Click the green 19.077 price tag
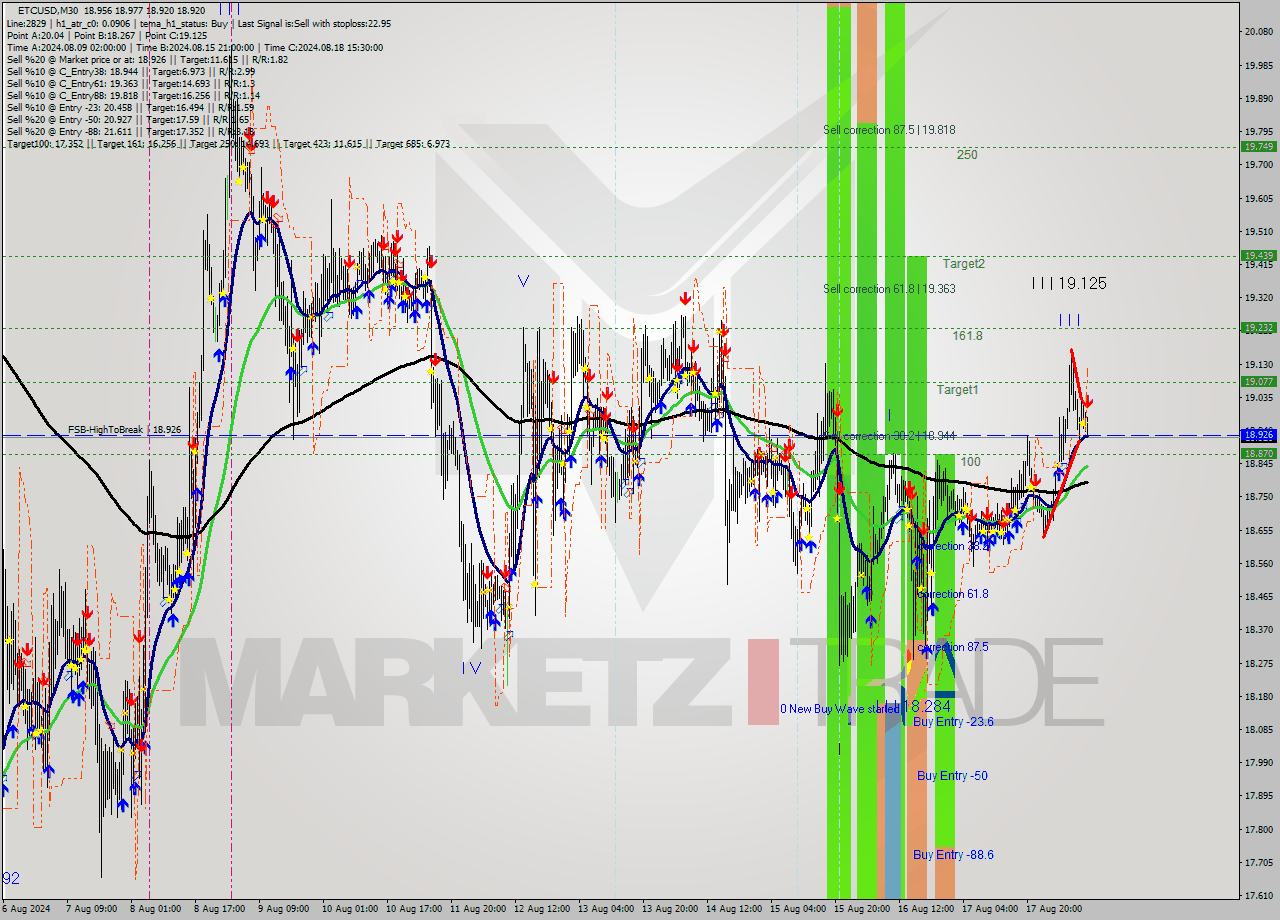Image resolution: width=1280 pixels, height=920 pixels. click(1258, 382)
